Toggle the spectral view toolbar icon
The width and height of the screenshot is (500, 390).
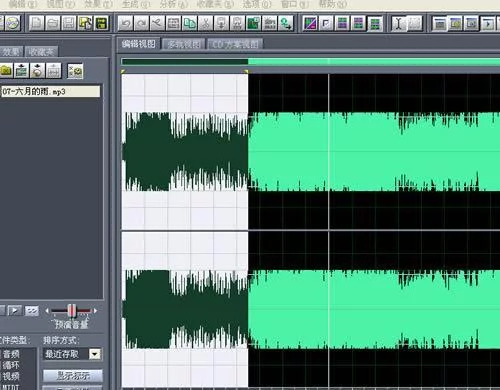click(x=310, y=23)
